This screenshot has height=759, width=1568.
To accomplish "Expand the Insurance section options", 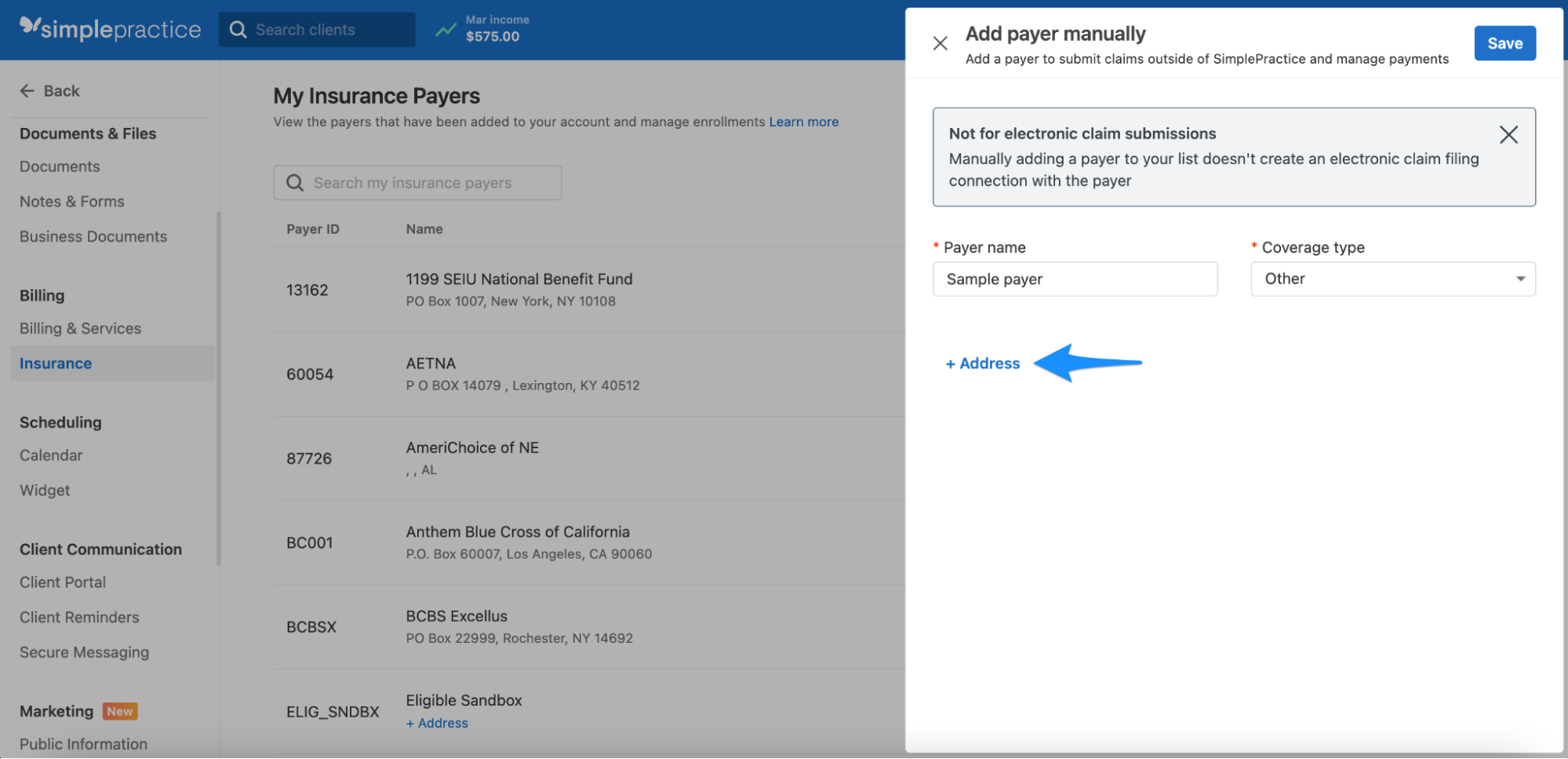I will coord(55,363).
